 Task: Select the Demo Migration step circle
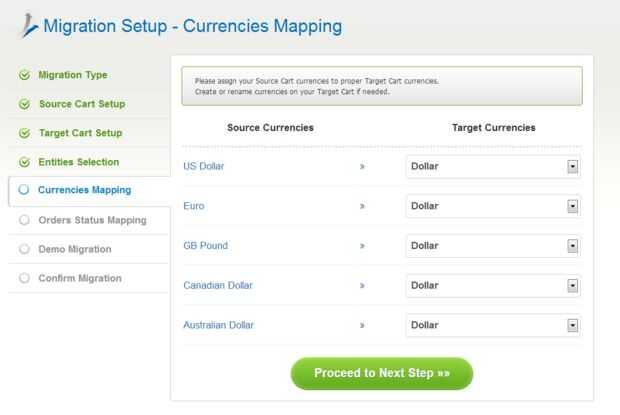pyautogui.click(x=24, y=249)
